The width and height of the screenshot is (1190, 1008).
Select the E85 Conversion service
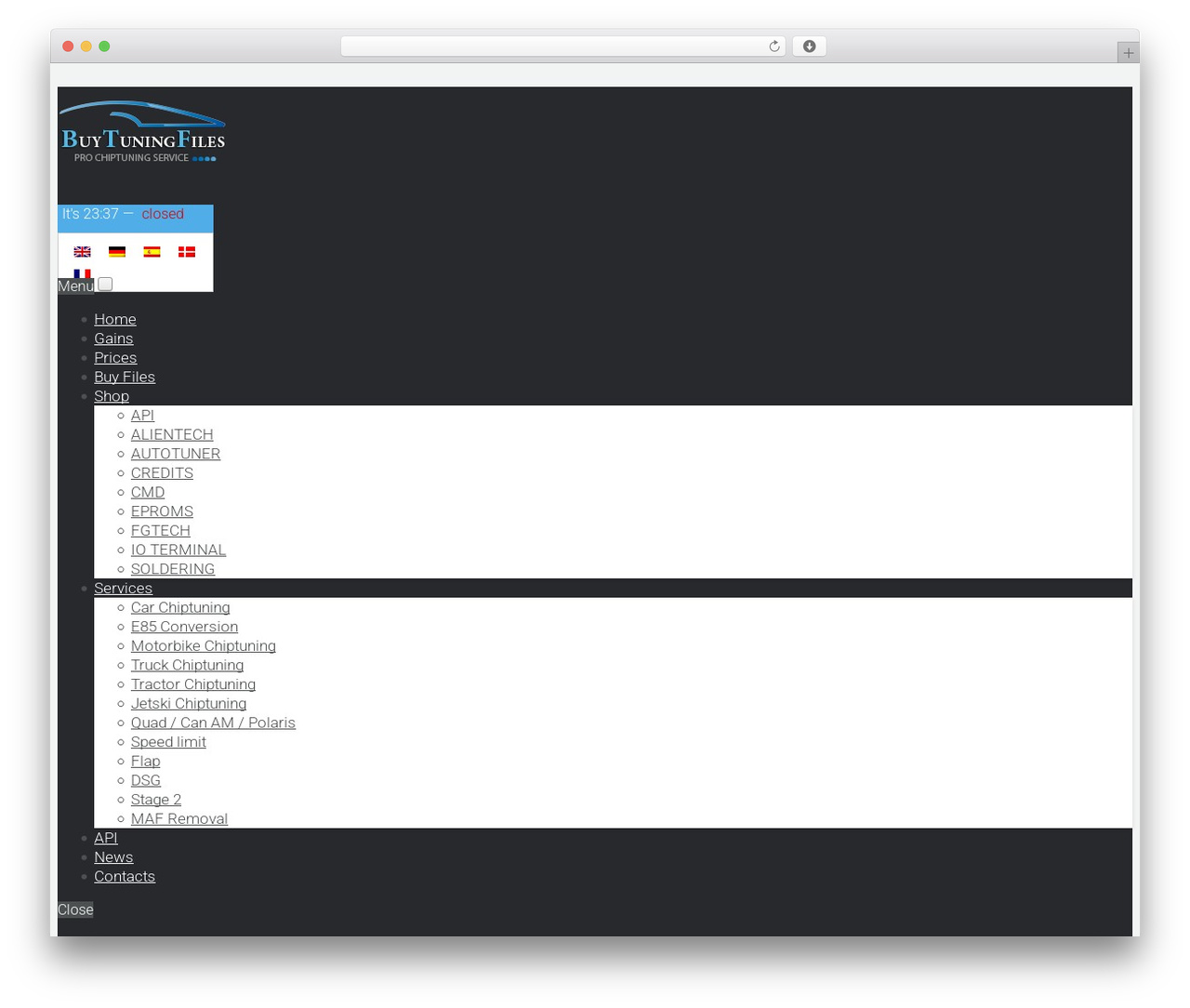[x=184, y=627]
